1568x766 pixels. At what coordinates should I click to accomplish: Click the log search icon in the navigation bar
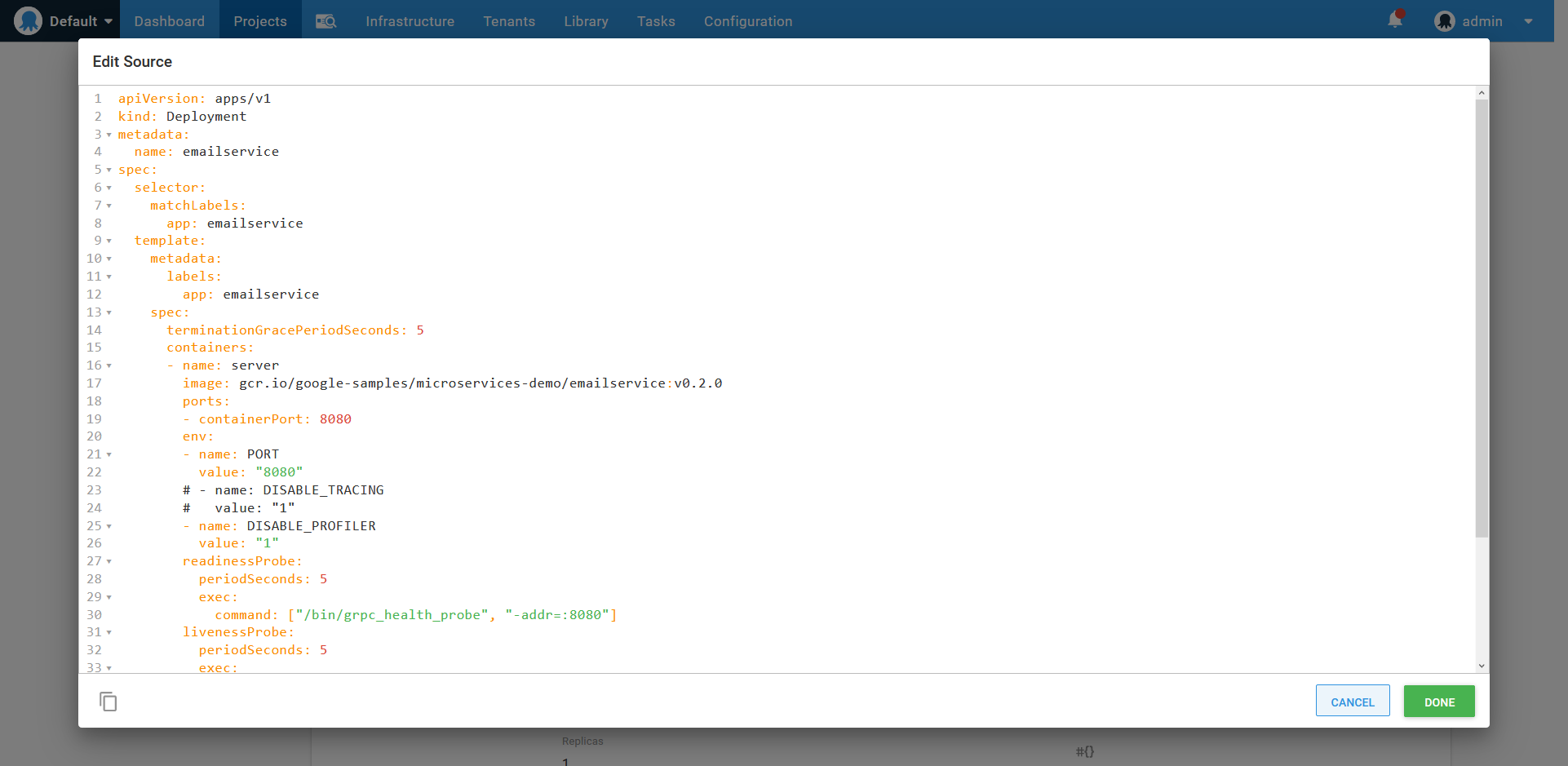coord(326,21)
